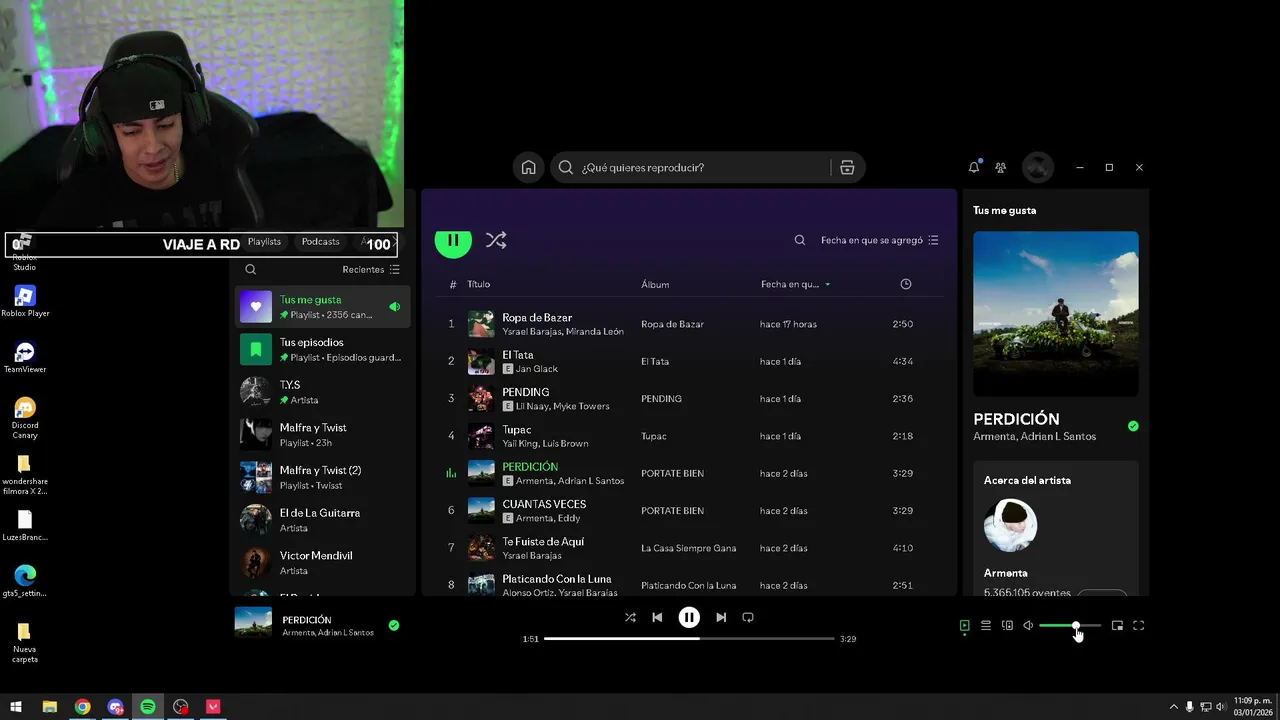This screenshot has width=1280, height=720.
Task: Open PORTATE BIEN album in PERDICIÓN row
Action: [x=672, y=473]
